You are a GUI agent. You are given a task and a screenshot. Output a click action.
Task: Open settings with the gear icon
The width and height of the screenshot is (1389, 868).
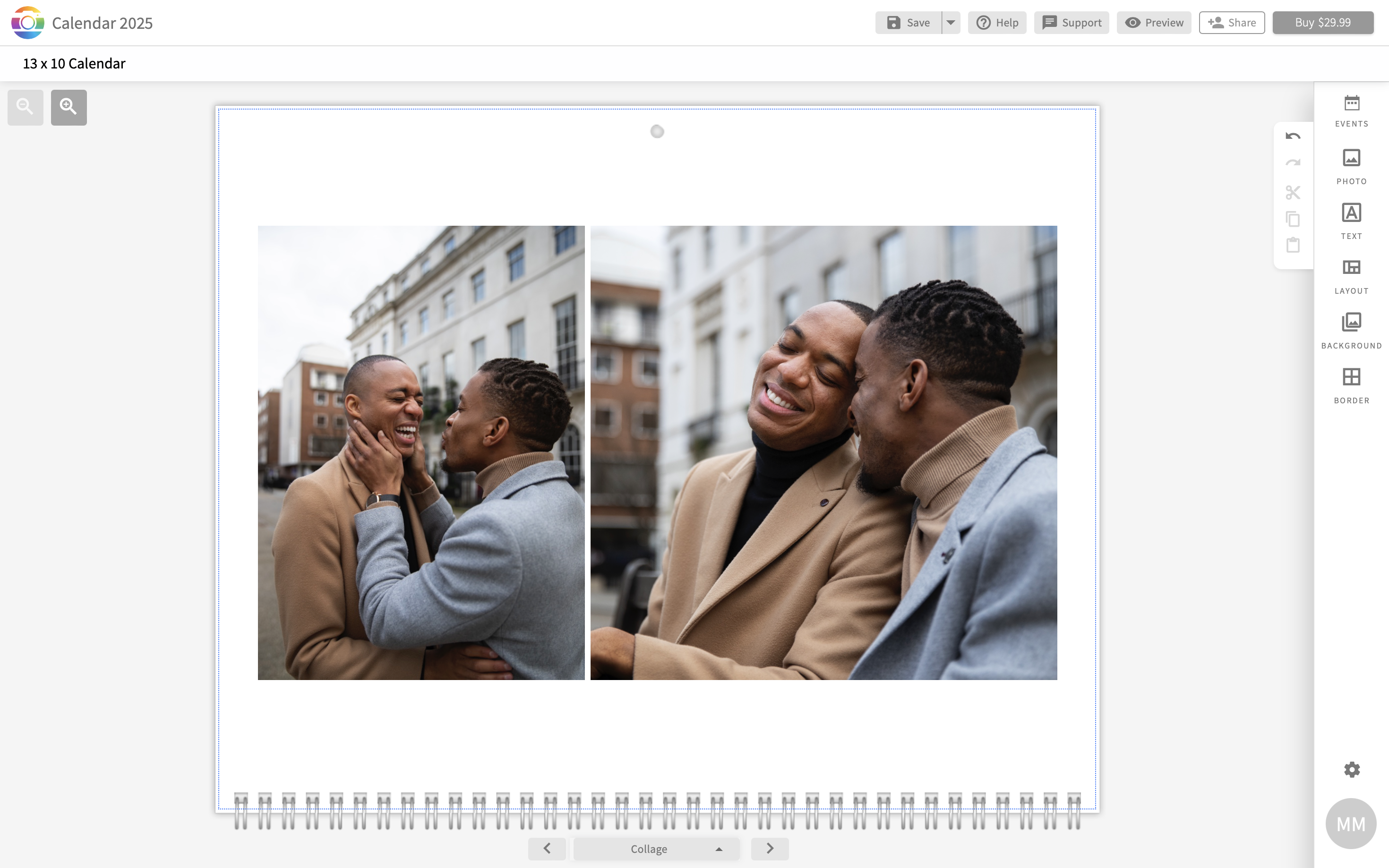click(x=1352, y=769)
